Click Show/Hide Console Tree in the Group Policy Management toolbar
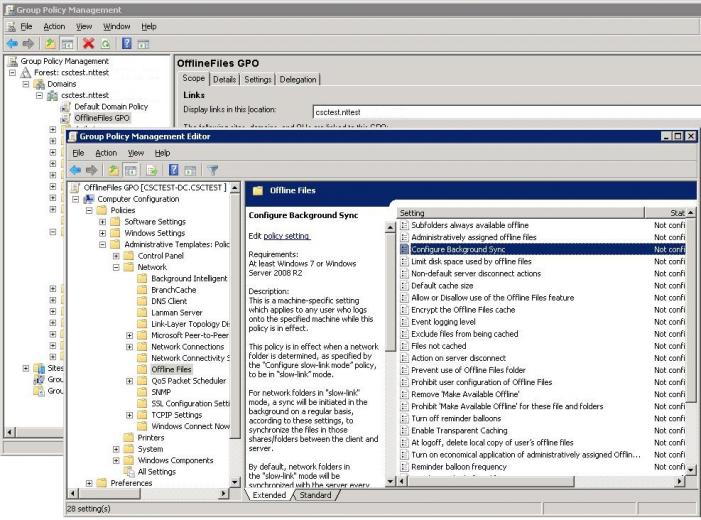Image resolution: width=701 pixels, height=520 pixels. point(67,43)
